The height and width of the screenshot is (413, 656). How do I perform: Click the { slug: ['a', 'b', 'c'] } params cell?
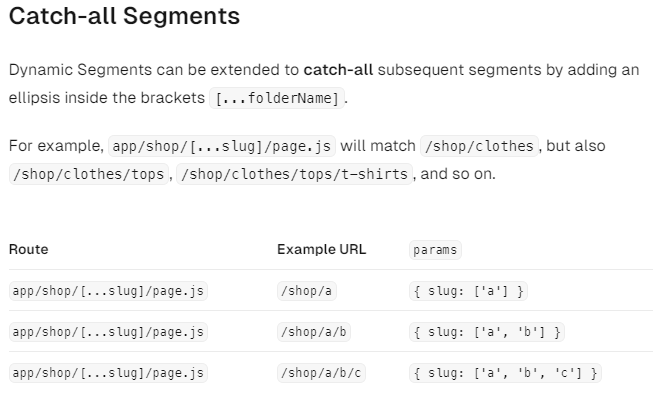(x=505, y=373)
